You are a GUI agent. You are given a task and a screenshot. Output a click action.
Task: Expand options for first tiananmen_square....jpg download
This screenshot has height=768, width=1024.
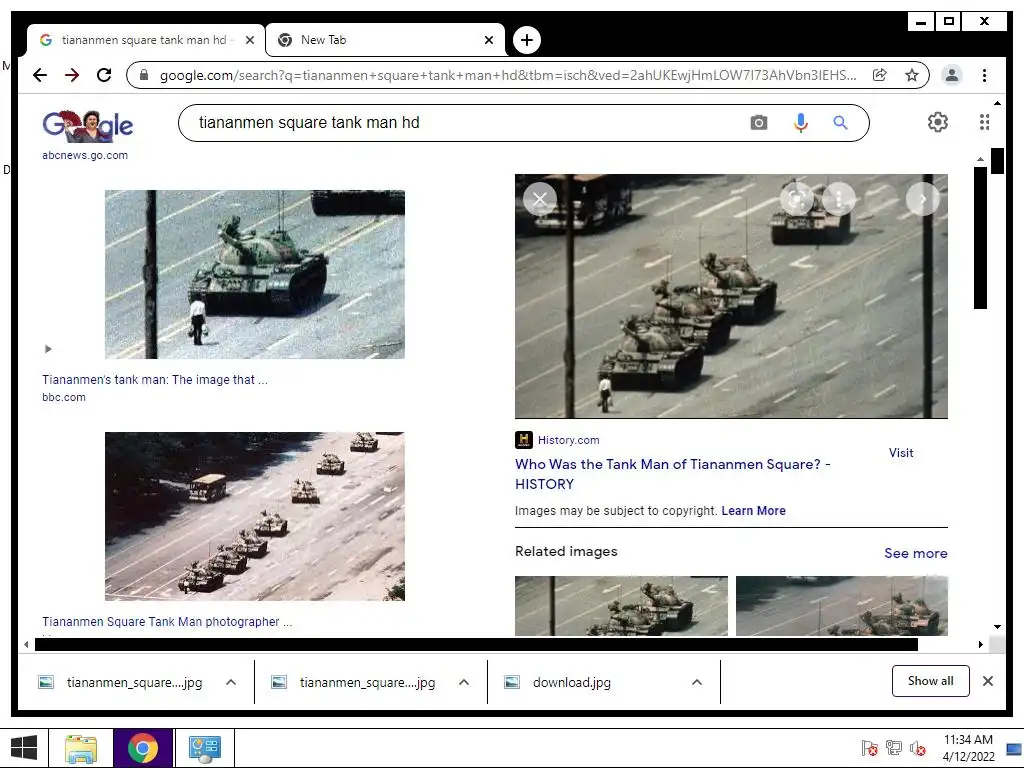231,682
